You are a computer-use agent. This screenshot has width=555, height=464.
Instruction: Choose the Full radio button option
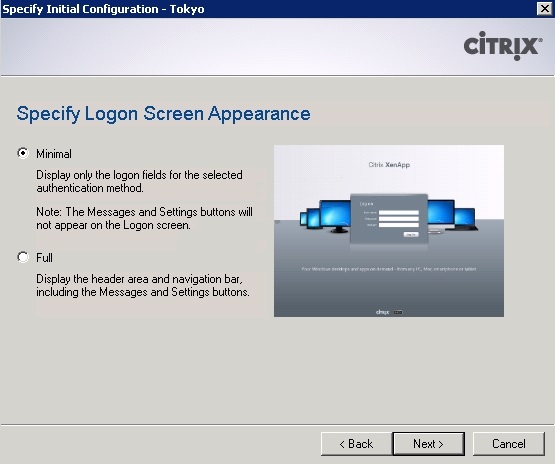[23, 257]
